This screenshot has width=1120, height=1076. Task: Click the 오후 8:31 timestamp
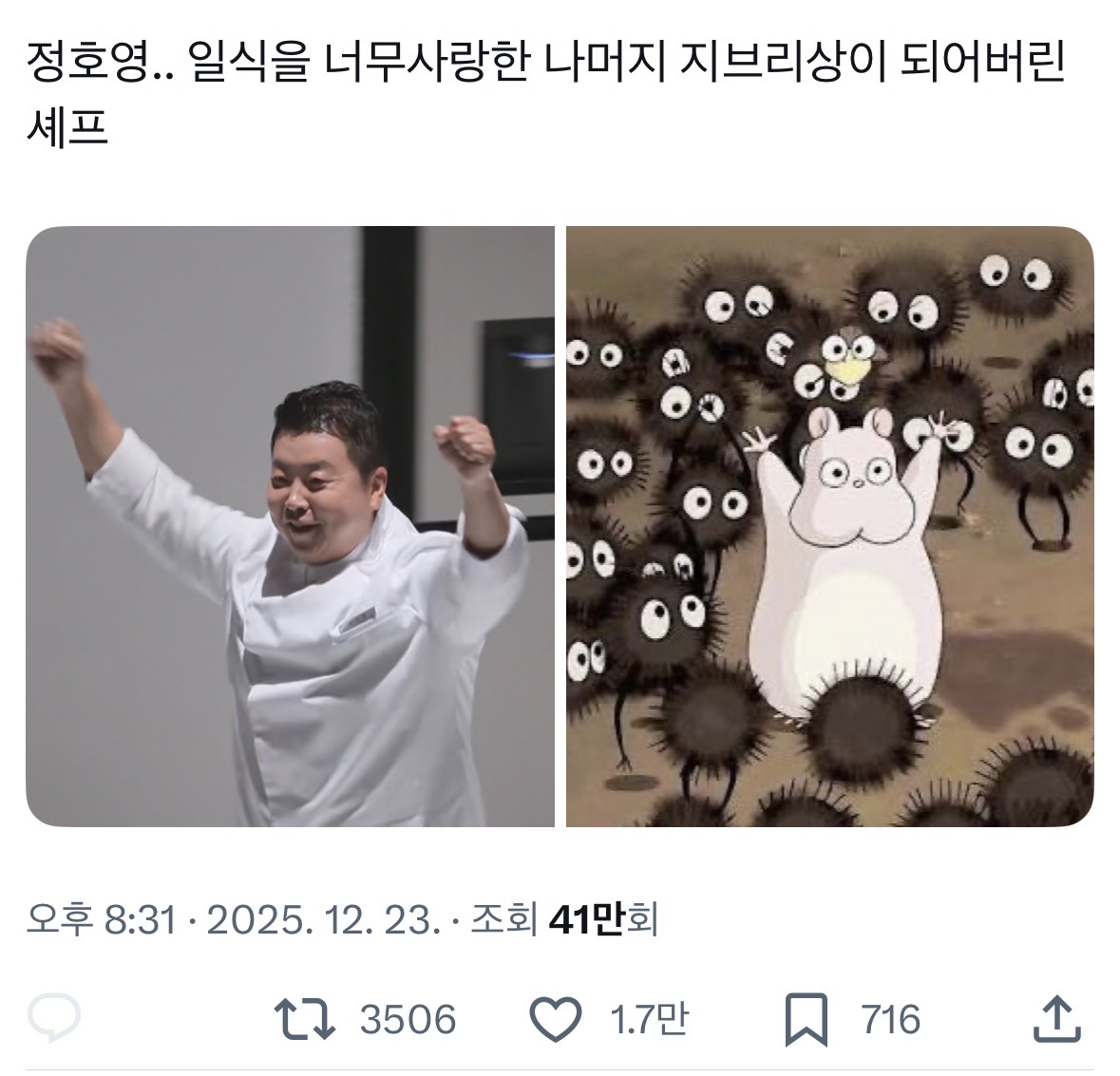[101, 919]
